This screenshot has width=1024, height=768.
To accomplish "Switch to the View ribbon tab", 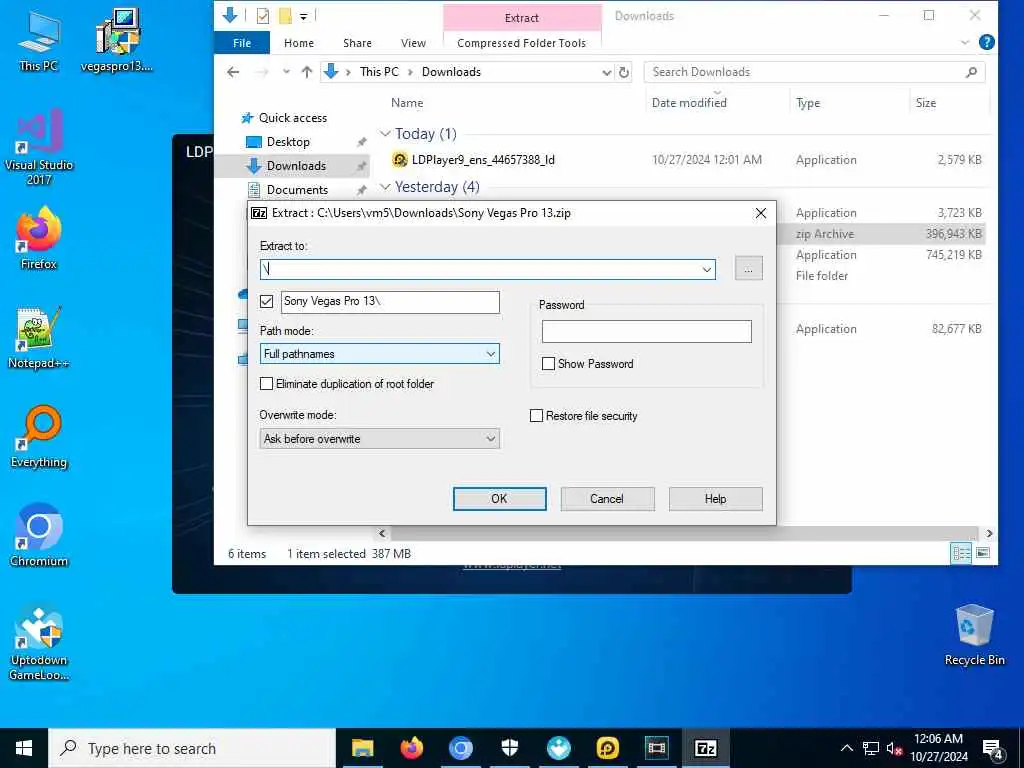I will click(413, 43).
